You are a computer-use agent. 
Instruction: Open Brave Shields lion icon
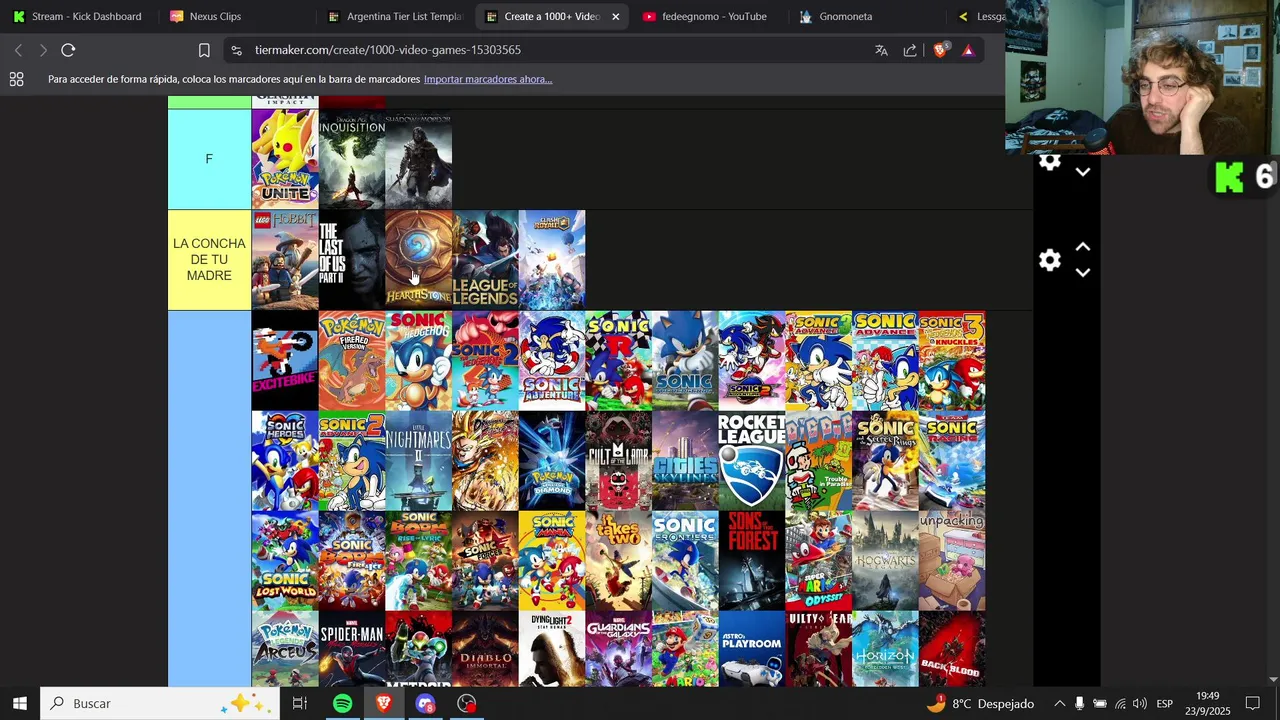(x=940, y=50)
